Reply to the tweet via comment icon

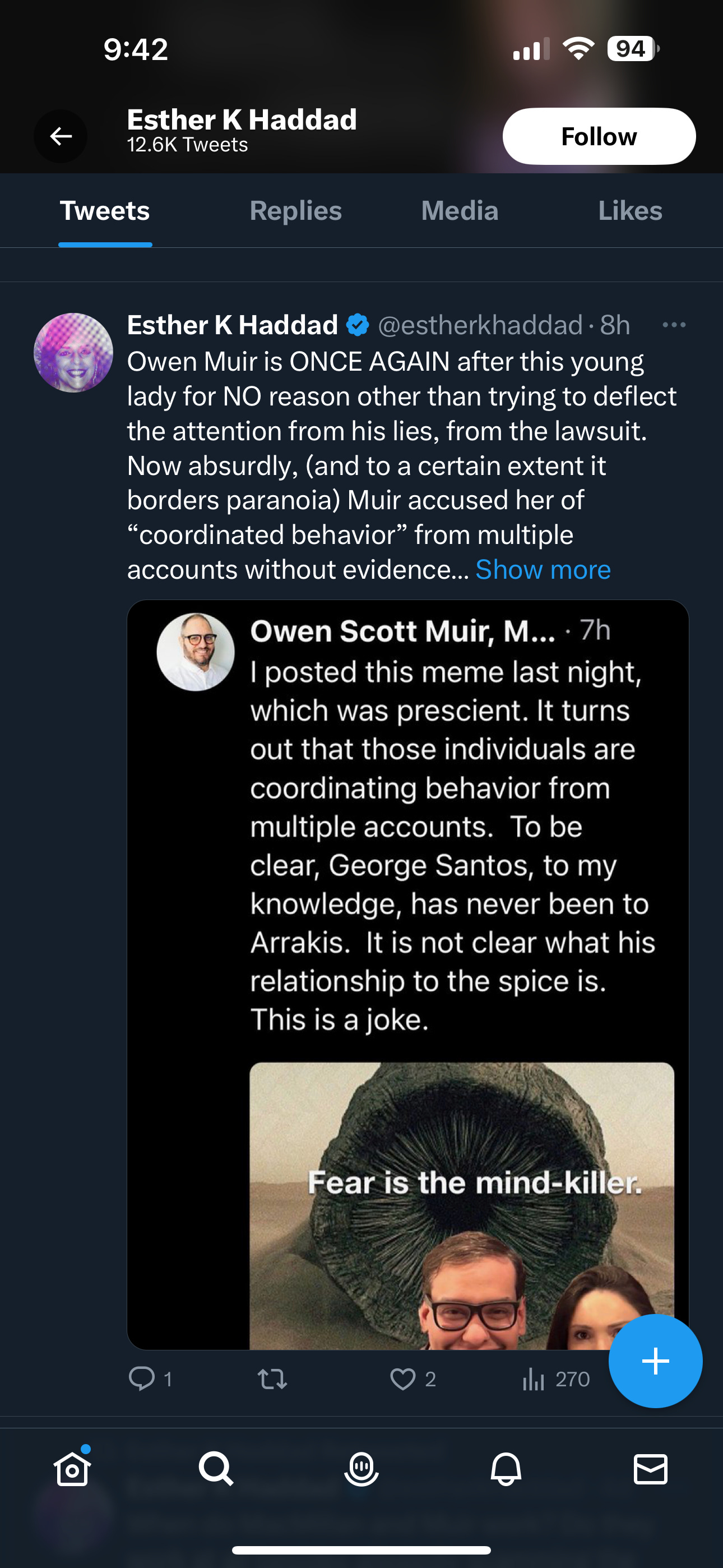142,1378
